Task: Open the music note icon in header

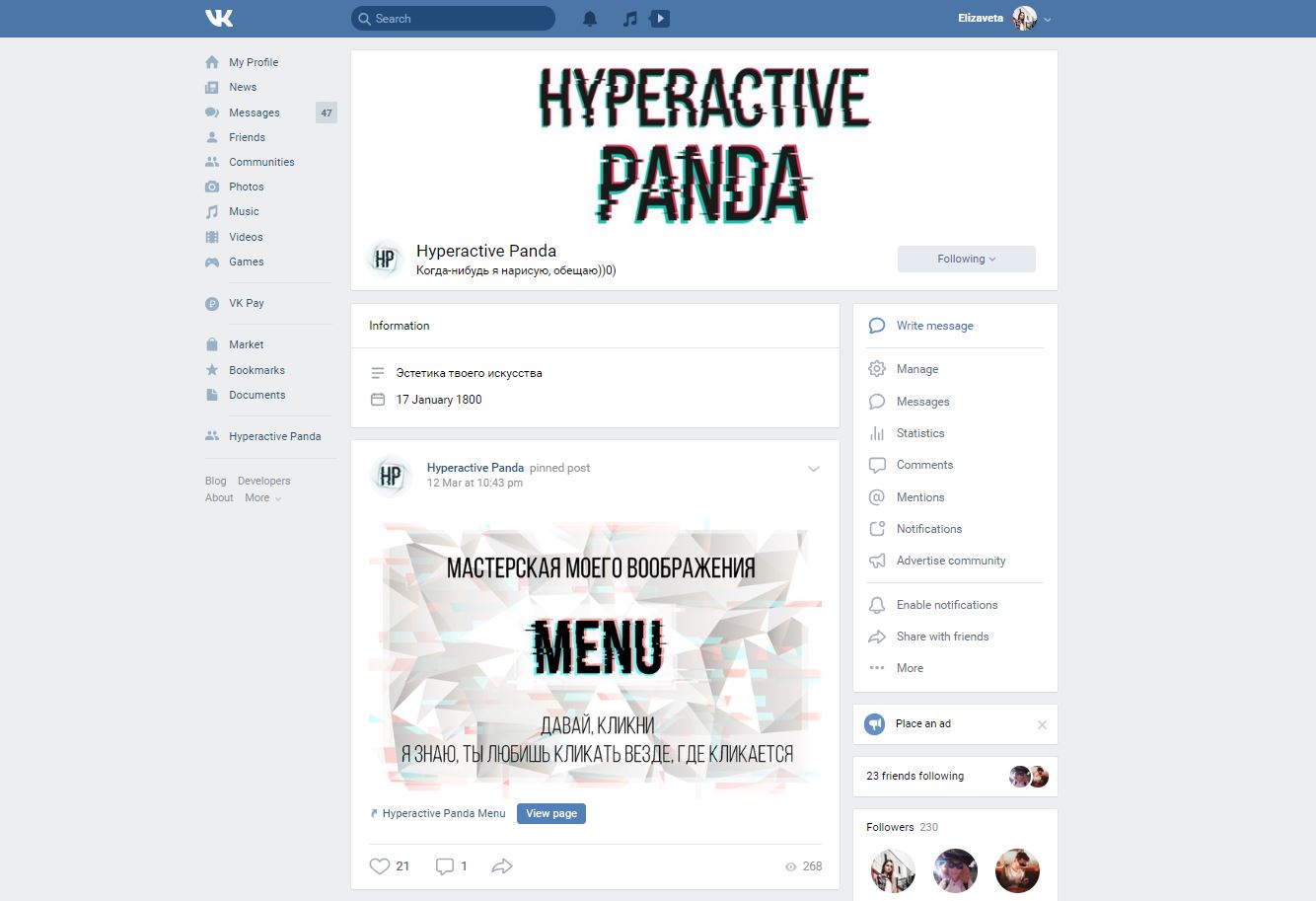Action: (x=630, y=19)
